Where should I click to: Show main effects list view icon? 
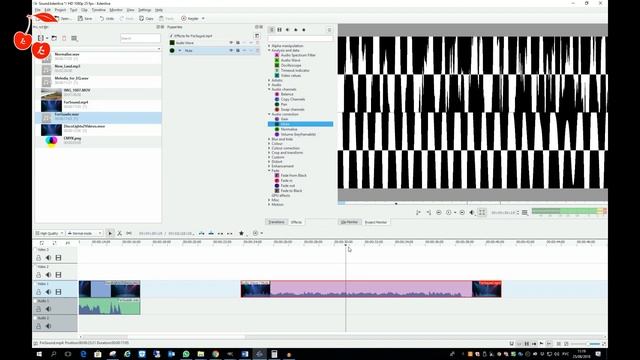271,30
